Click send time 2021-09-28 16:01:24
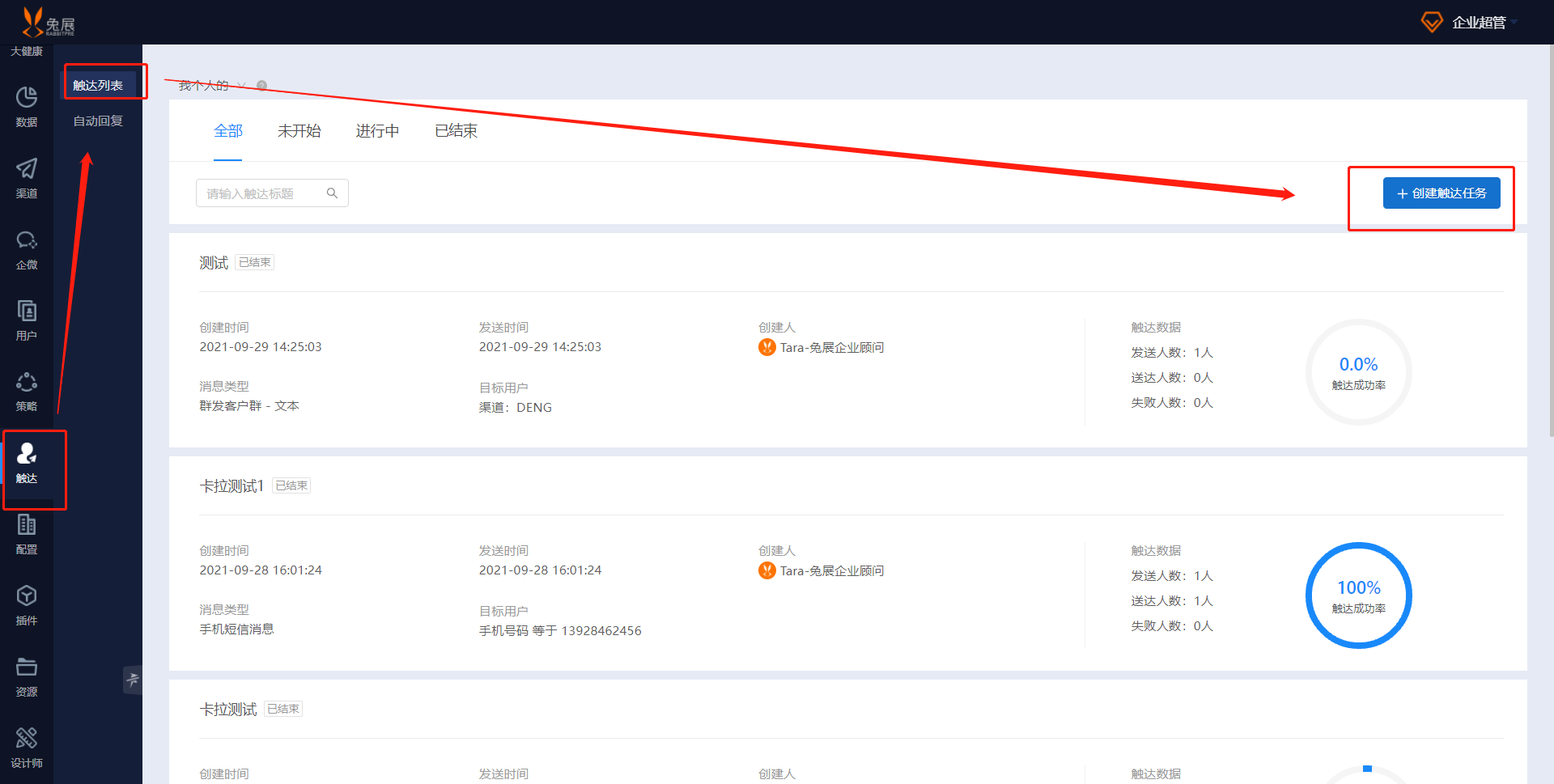This screenshot has width=1554, height=784. (540, 570)
